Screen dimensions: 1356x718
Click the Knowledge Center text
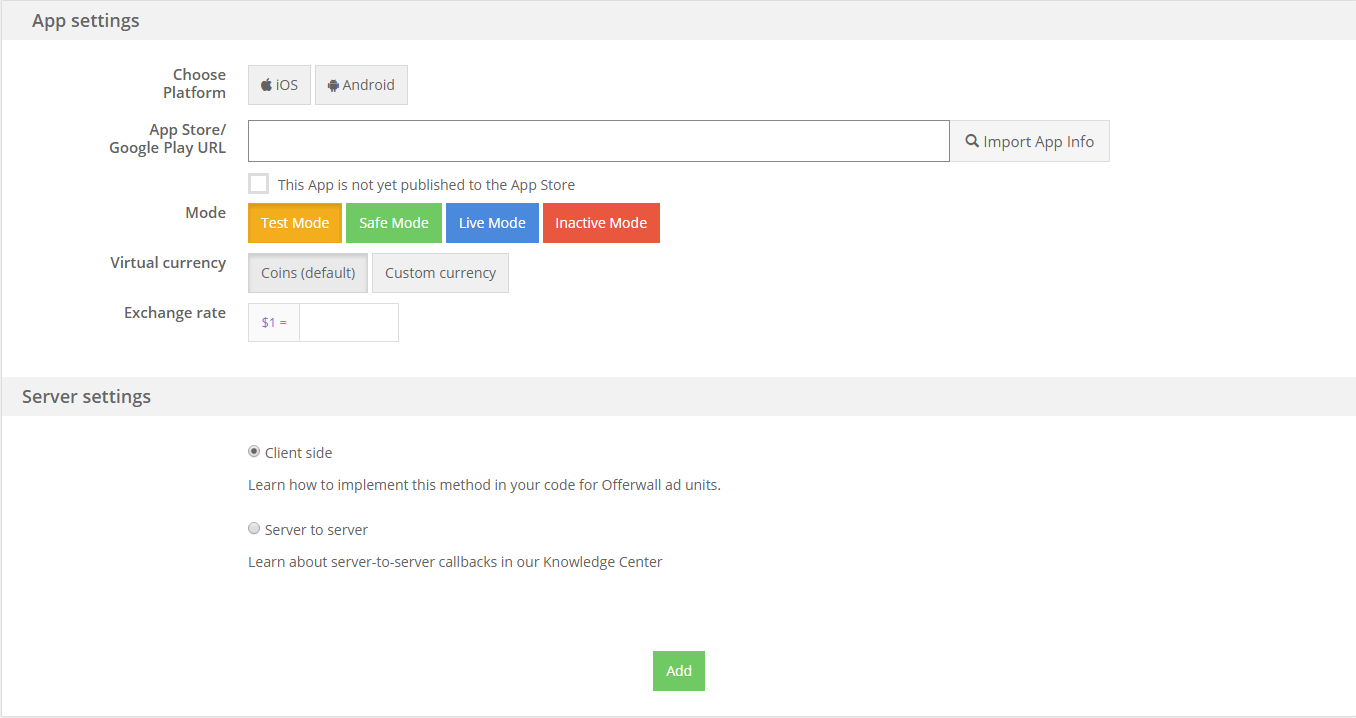click(x=603, y=562)
